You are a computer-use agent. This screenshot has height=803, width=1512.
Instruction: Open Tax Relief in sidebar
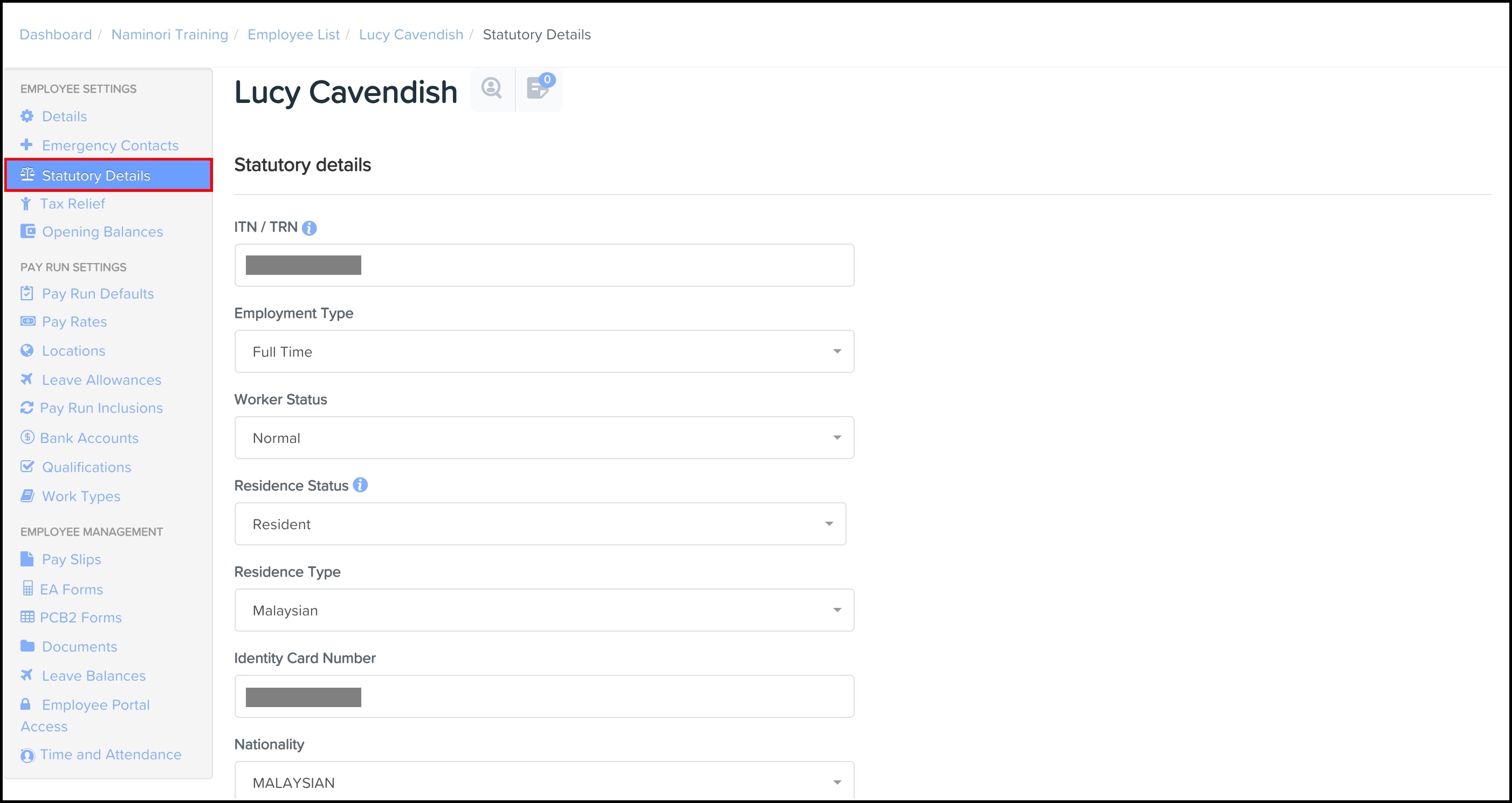coord(72,204)
